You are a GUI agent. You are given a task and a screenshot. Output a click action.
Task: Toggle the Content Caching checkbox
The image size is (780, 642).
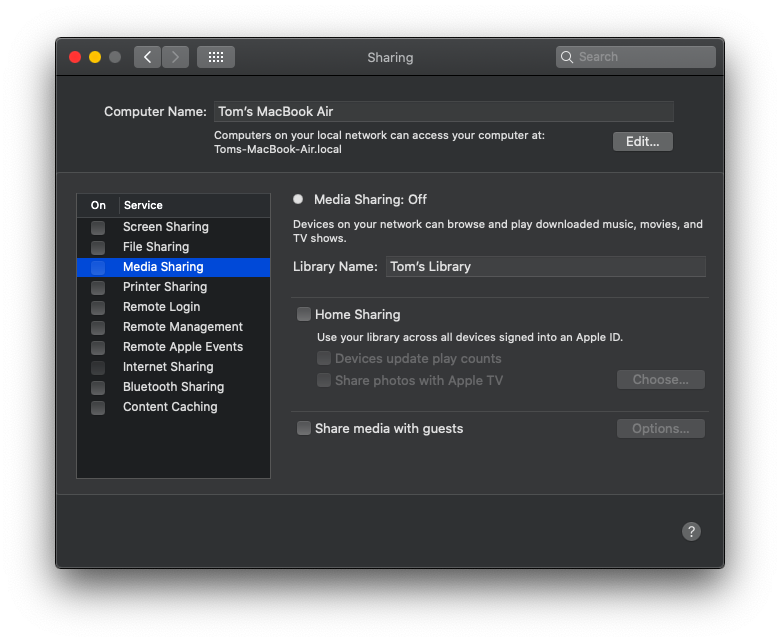point(98,408)
